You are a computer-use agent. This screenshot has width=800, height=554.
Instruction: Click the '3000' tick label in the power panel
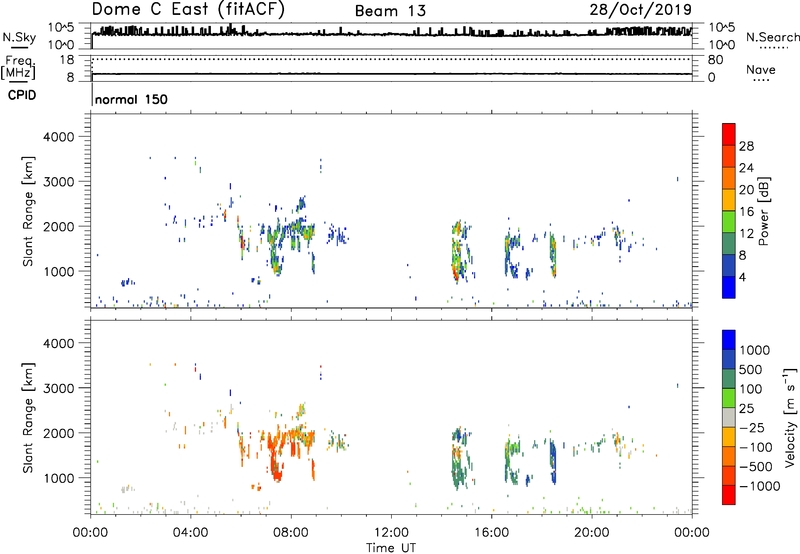point(59,182)
